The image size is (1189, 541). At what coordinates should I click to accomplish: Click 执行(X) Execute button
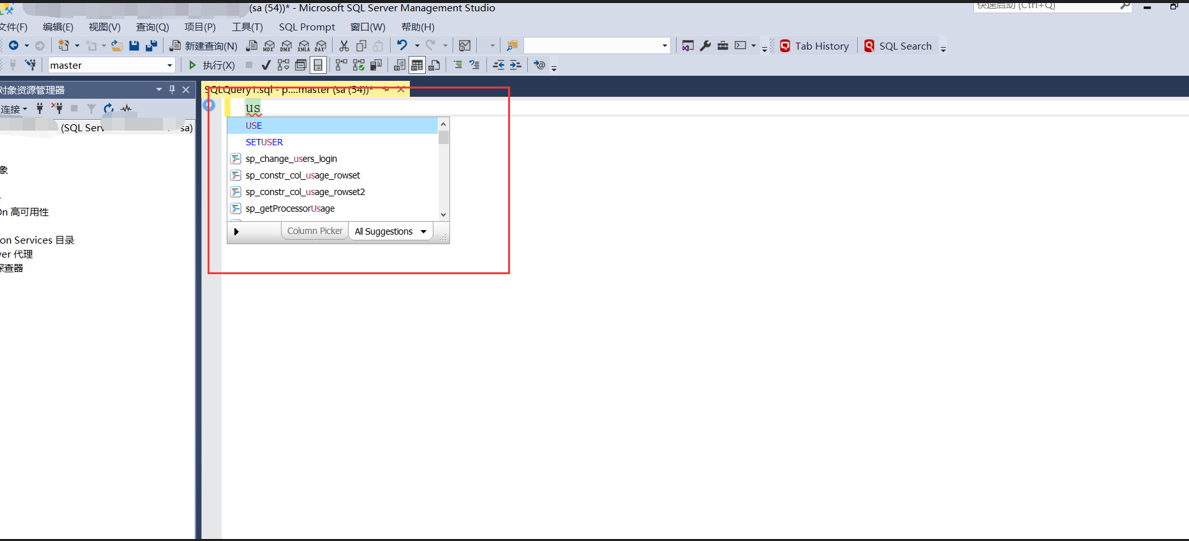[212, 65]
